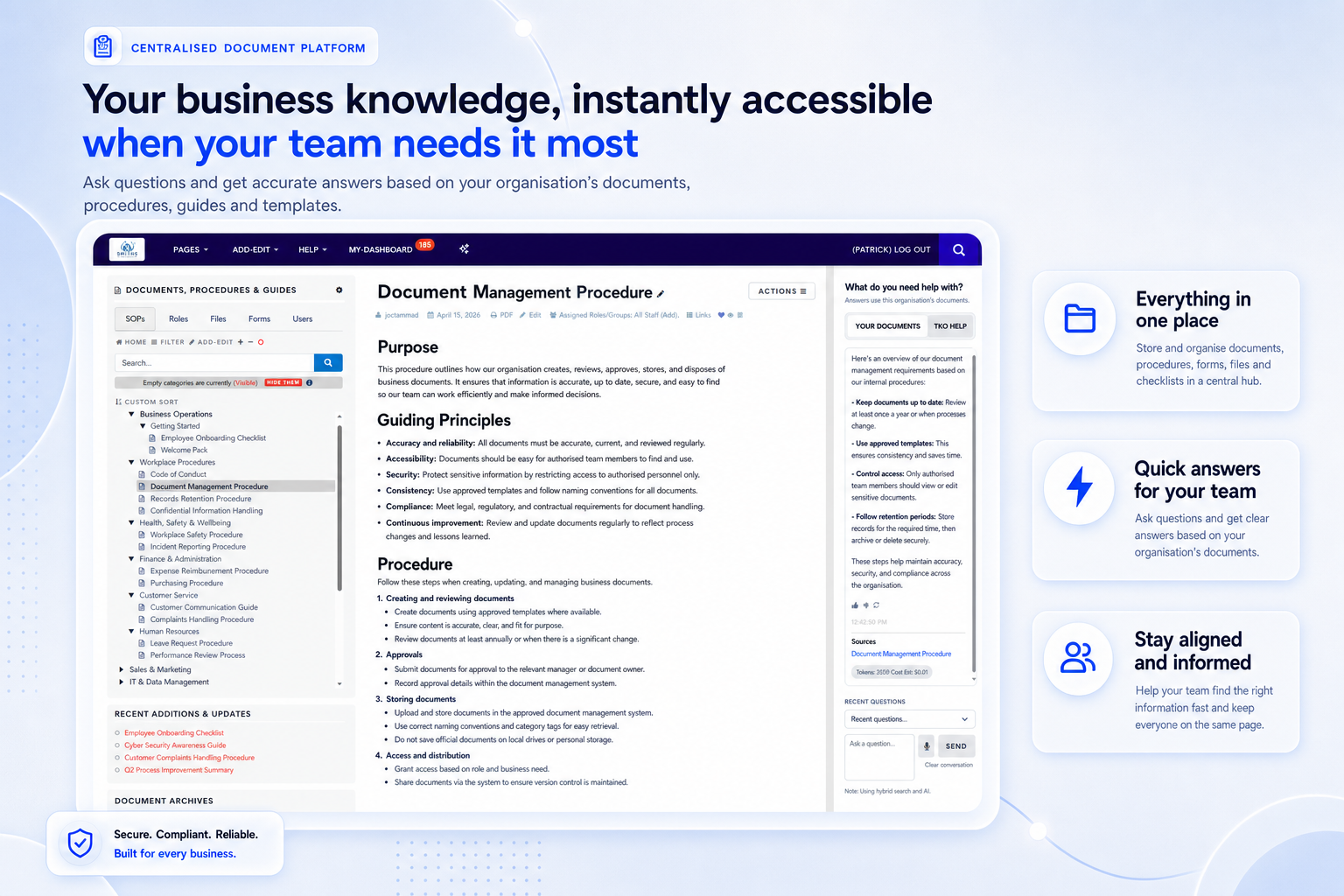This screenshot has height=896, width=1344.
Task: Click Clear conversation link
Action: pos(948,765)
